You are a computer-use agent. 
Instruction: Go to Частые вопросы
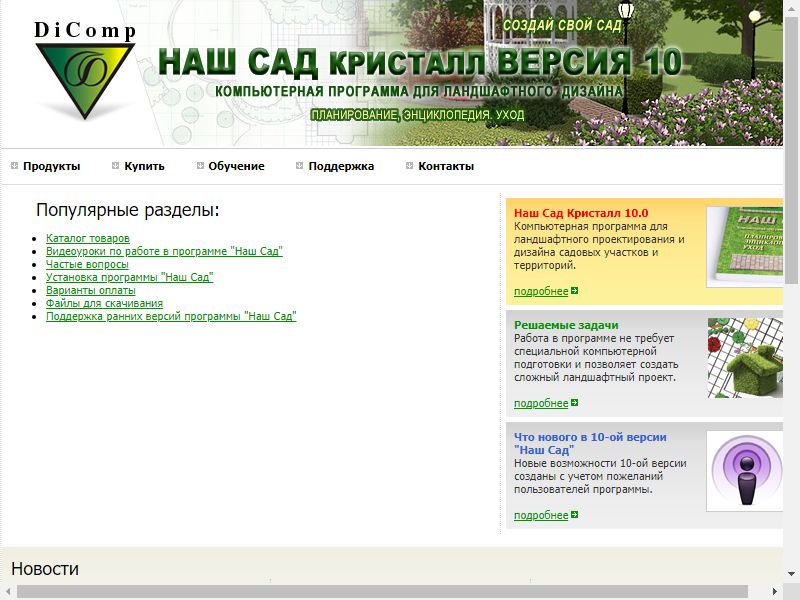[x=87, y=264]
